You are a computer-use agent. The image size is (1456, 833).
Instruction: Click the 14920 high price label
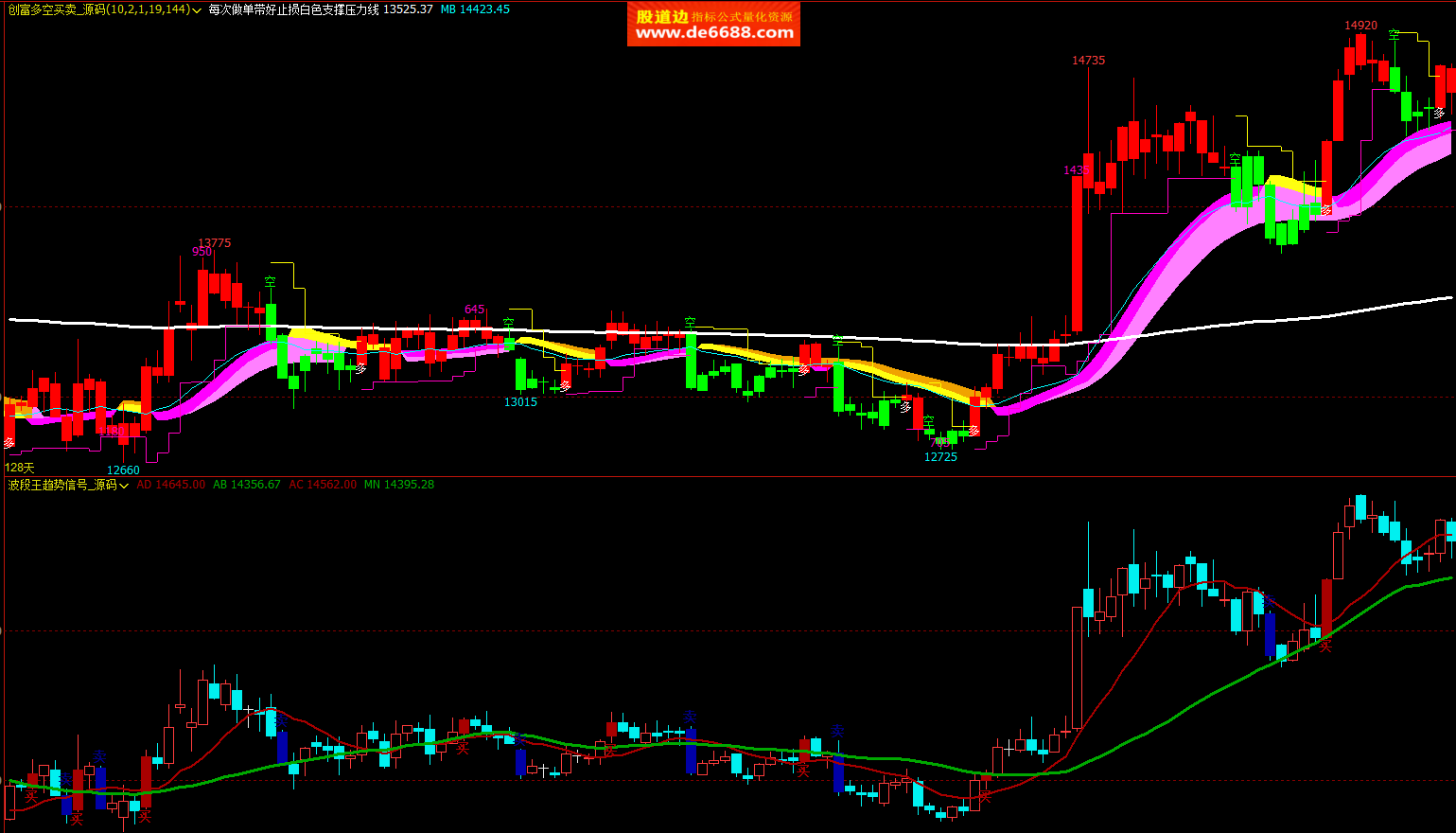(1360, 26)
